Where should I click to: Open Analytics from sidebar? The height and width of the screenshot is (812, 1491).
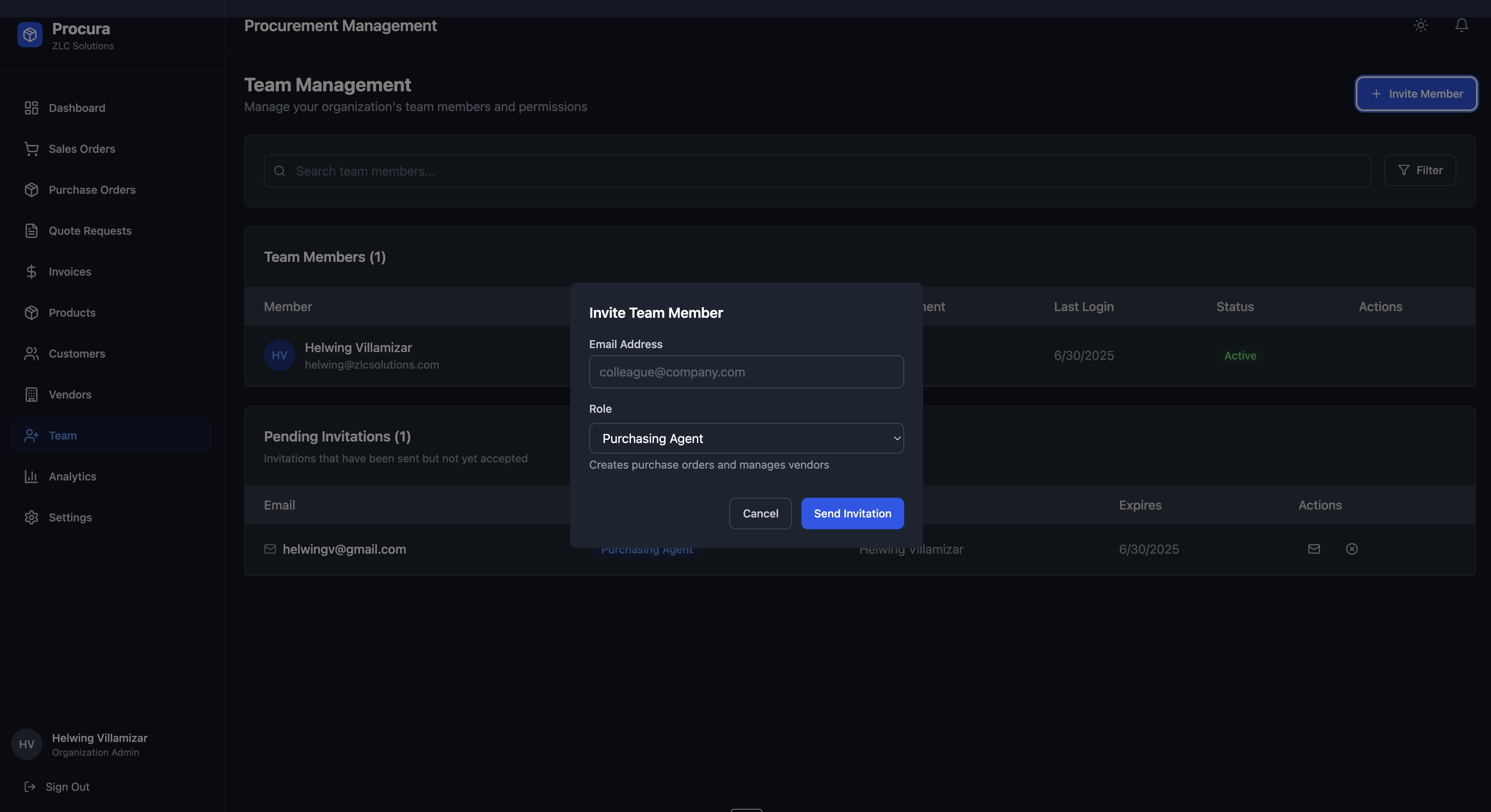[x=72, y=476]
